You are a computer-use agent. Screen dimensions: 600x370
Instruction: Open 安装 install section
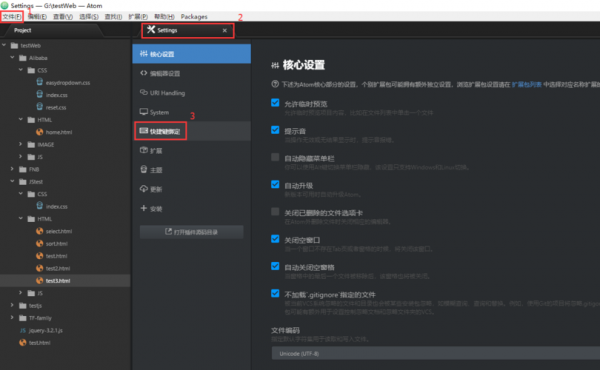(192, 209)
